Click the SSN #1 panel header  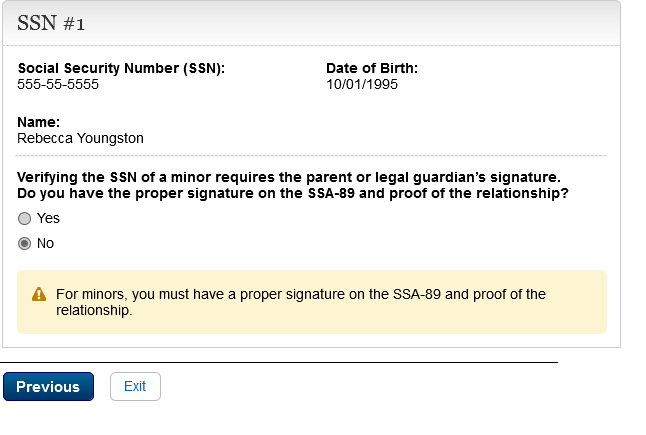310,23
